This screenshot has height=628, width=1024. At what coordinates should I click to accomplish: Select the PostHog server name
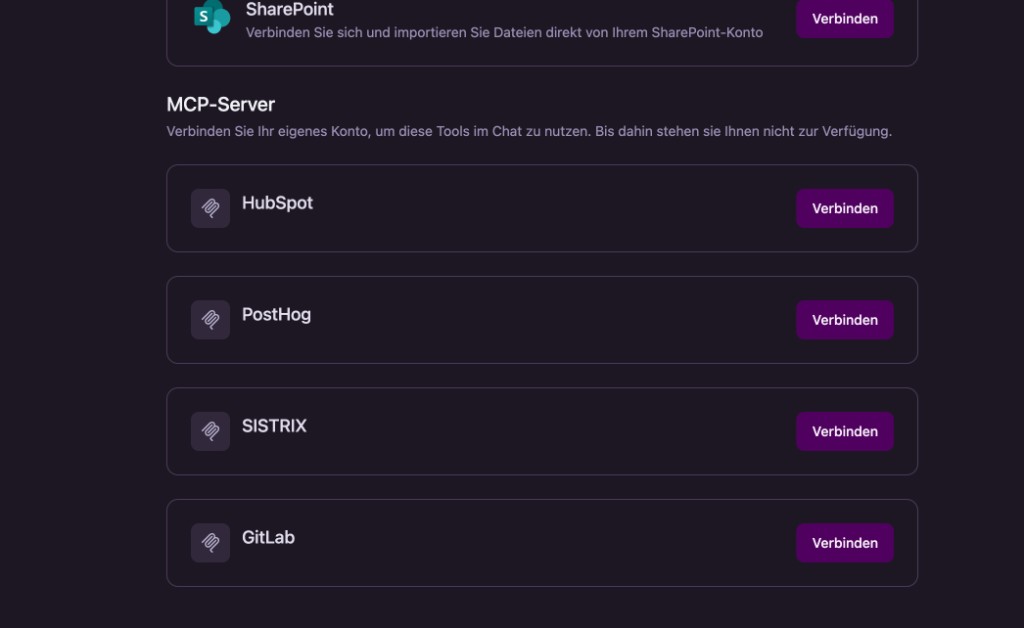276,315
